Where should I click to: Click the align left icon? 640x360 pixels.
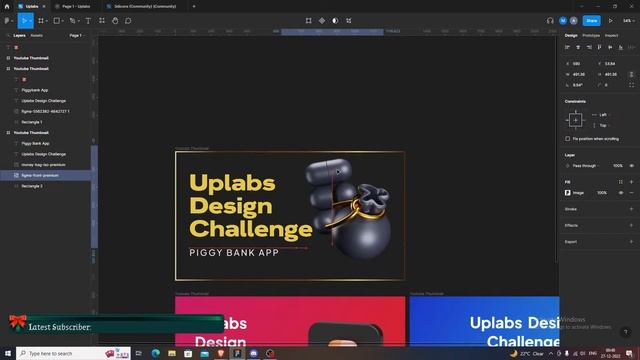click(x=567, y=48)
